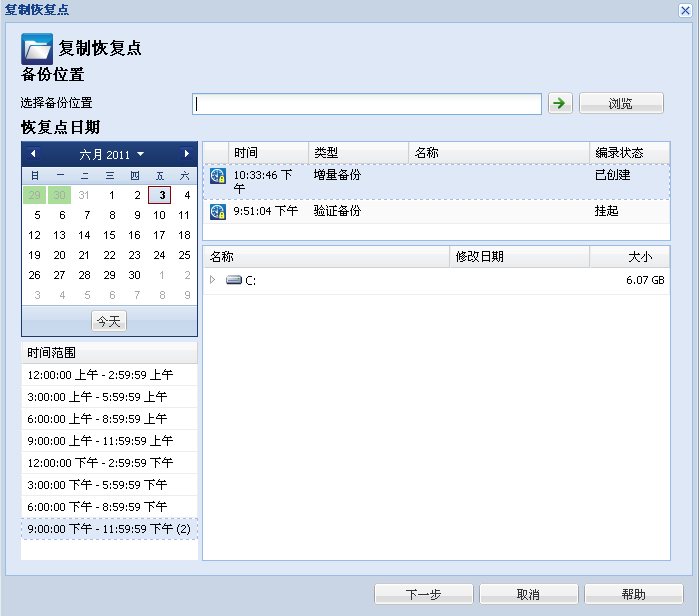Expand the C: volume tree node
This screenshot has height=616, width=699.
pyautogui.click(x=213, y=279)
